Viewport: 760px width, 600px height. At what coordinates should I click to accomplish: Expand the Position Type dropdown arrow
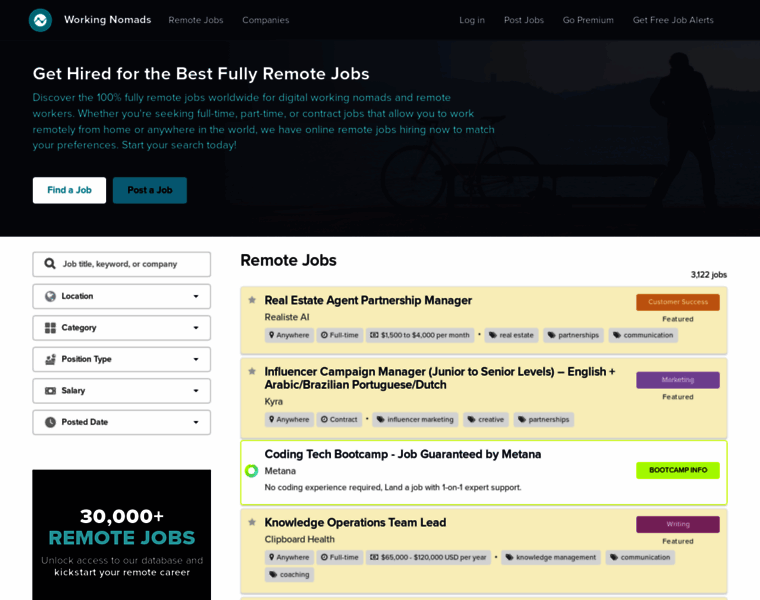pos(196,359)
